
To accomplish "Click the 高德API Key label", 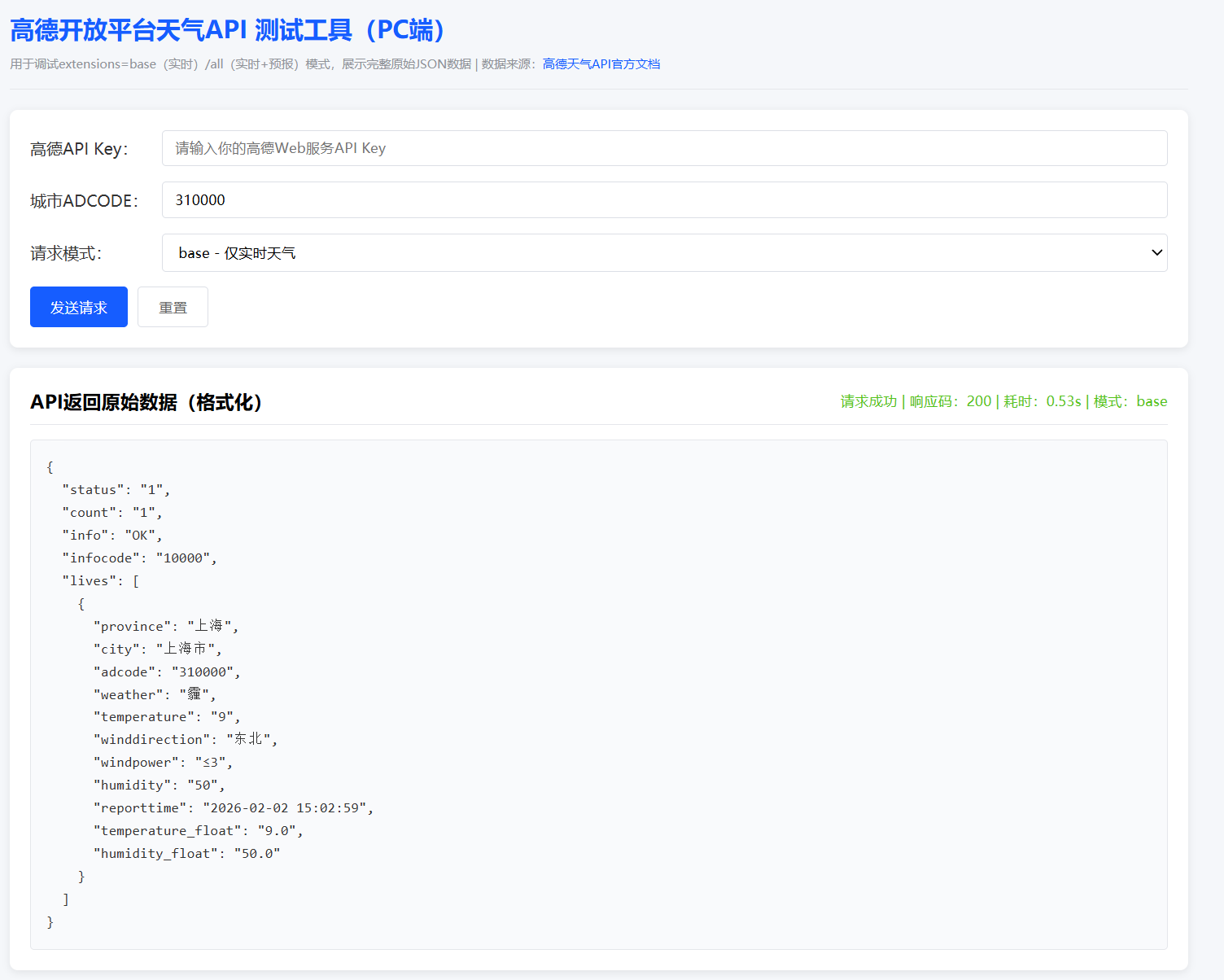I will pyautogui.click(x=79, y=149).
